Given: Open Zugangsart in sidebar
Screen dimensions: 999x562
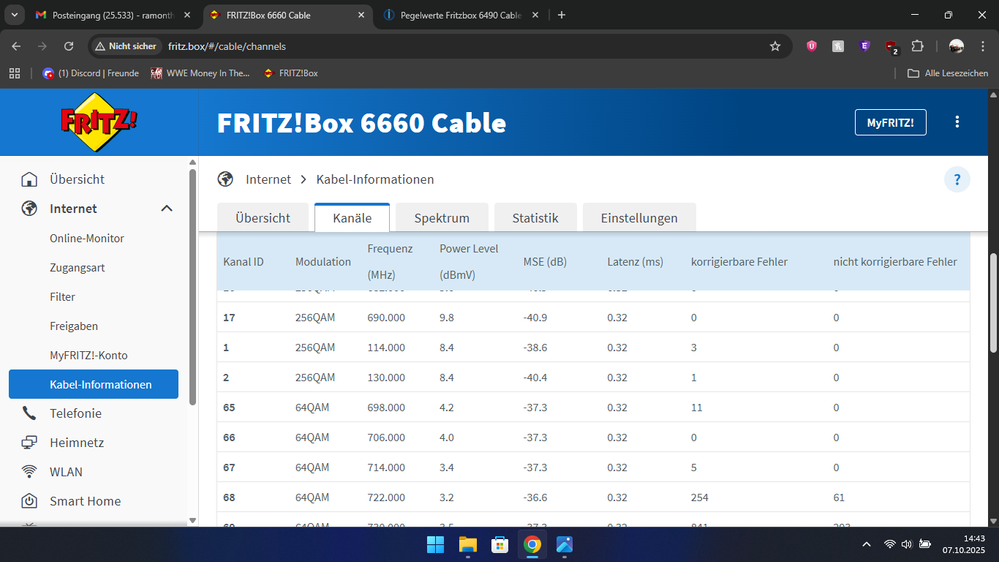Looking at the screenshot, I should tap(77, 268).
